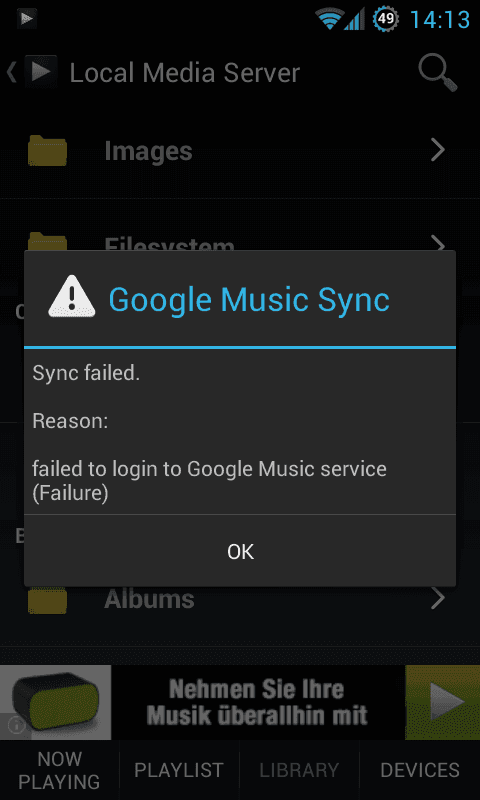480x800 pixels.
Task: Tap the speaker thumbnail in the ad
Action: coord(55,702)
